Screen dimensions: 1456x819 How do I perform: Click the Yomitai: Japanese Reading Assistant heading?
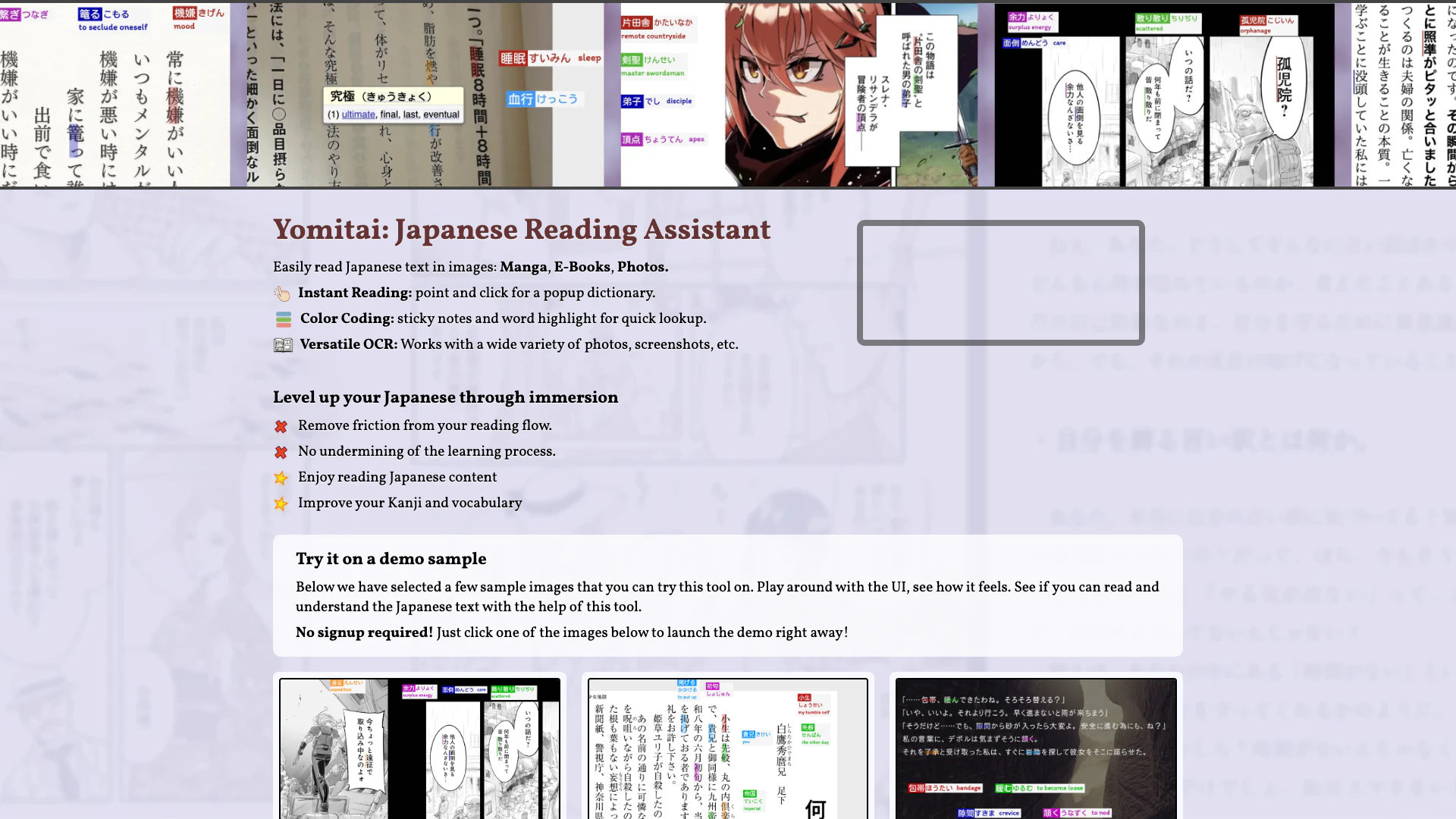(x=522, y=230)
